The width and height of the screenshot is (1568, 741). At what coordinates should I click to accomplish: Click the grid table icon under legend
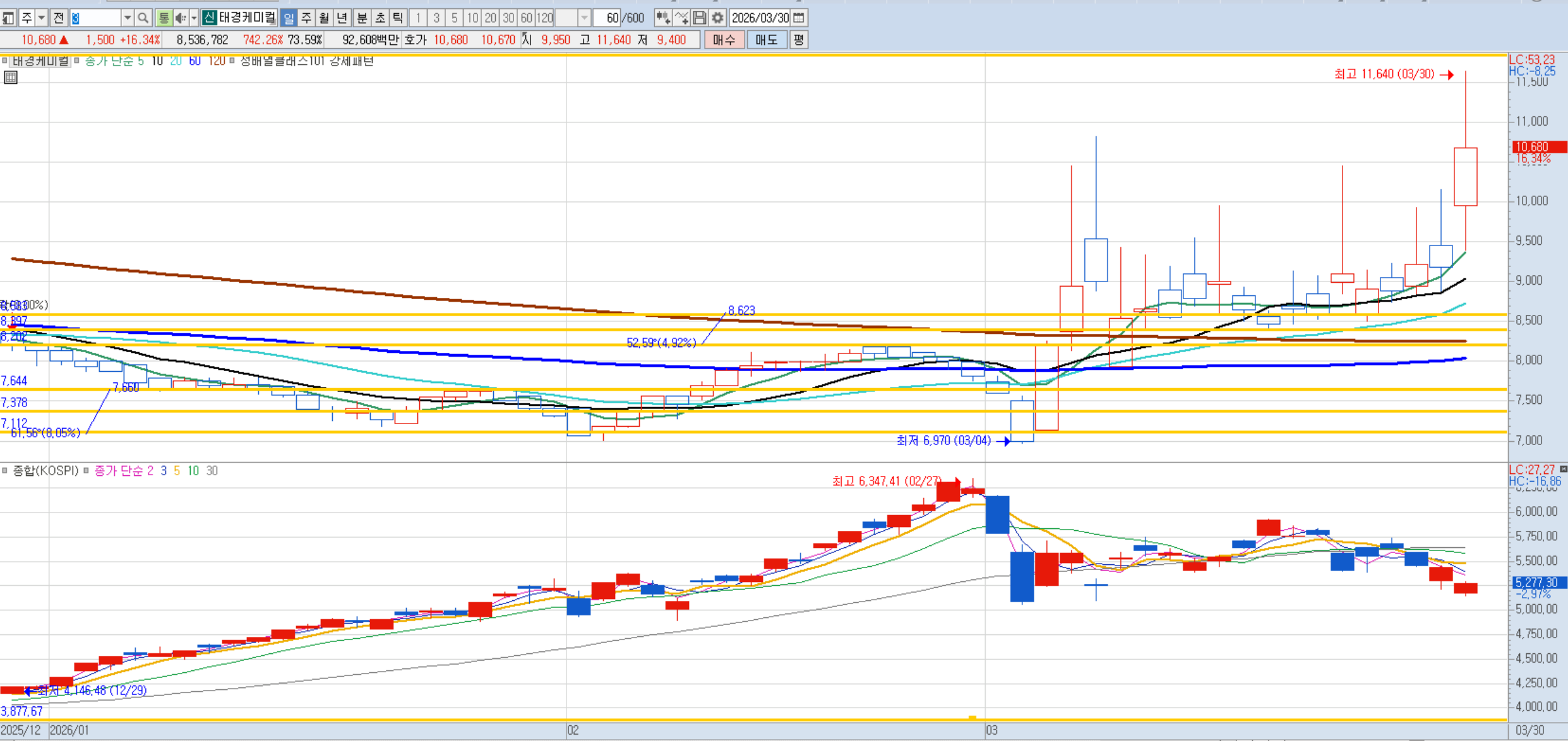coord(11,78)
